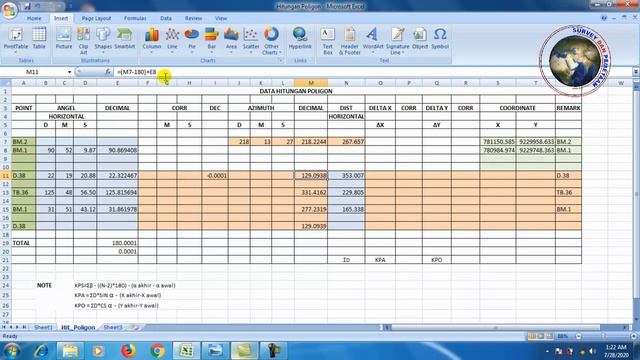Go to next sheet with navigation arrow
The width and height of the screenshot is (640, 360).
pyautogui.click(x=17, y=327)
